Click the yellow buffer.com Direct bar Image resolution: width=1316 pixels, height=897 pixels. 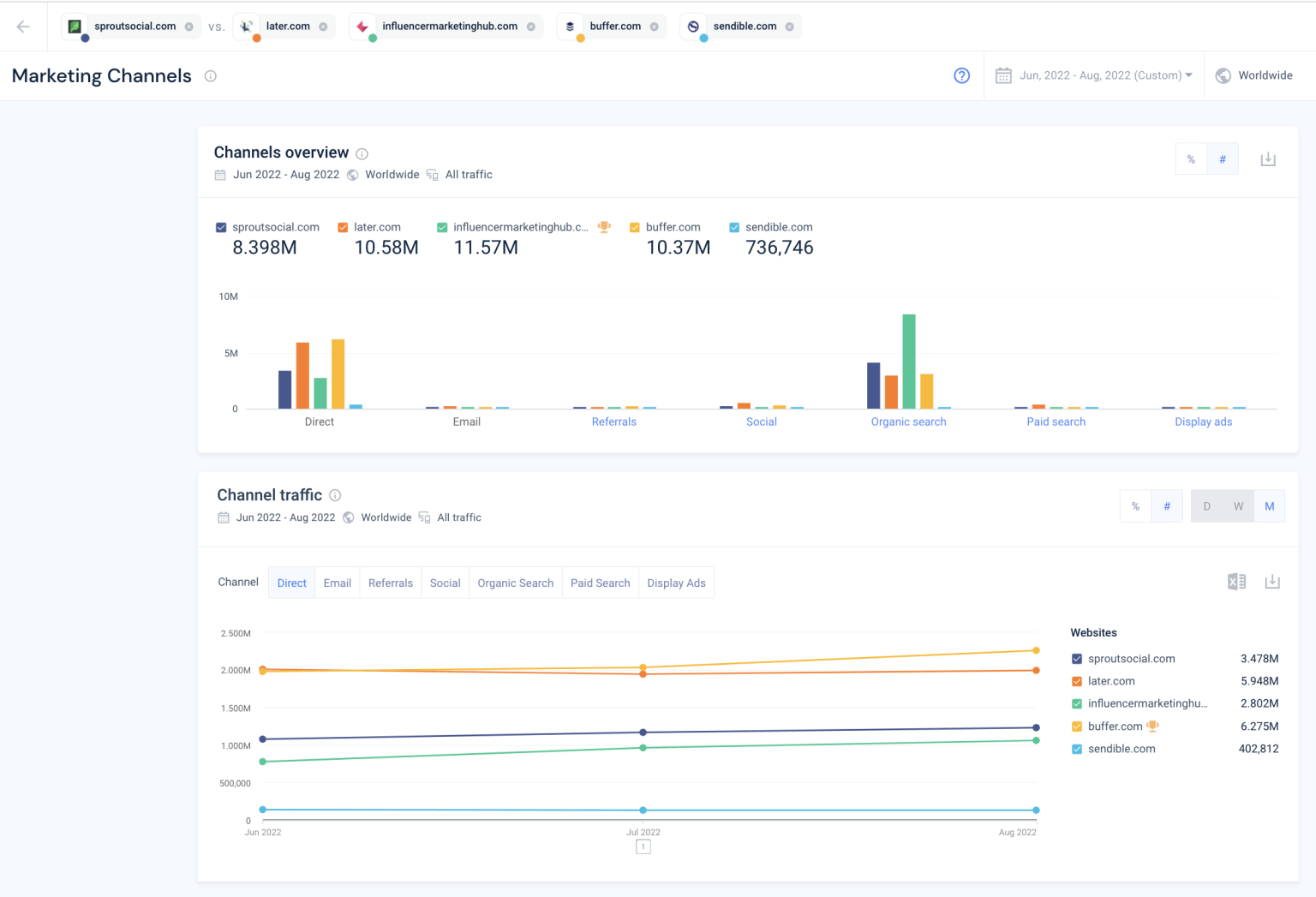tap(338, 374)
